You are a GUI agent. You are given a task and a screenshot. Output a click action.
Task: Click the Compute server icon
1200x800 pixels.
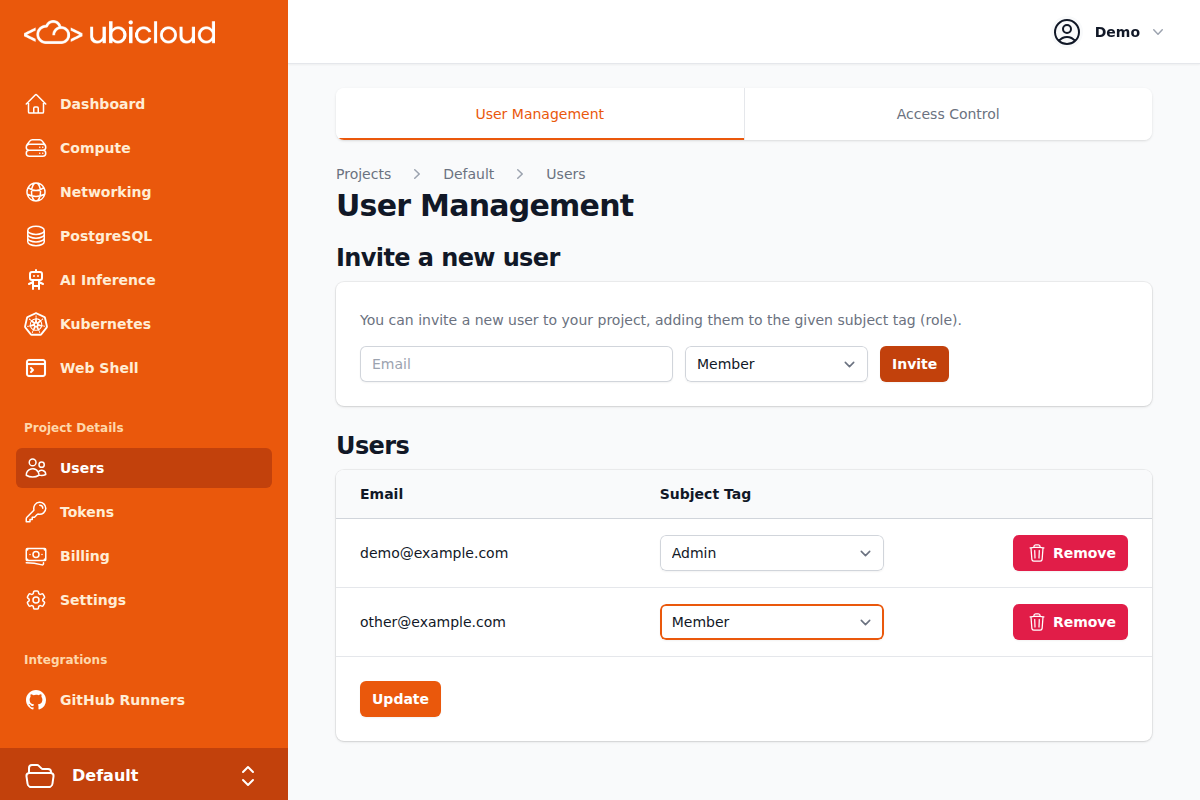pos(36,148)
